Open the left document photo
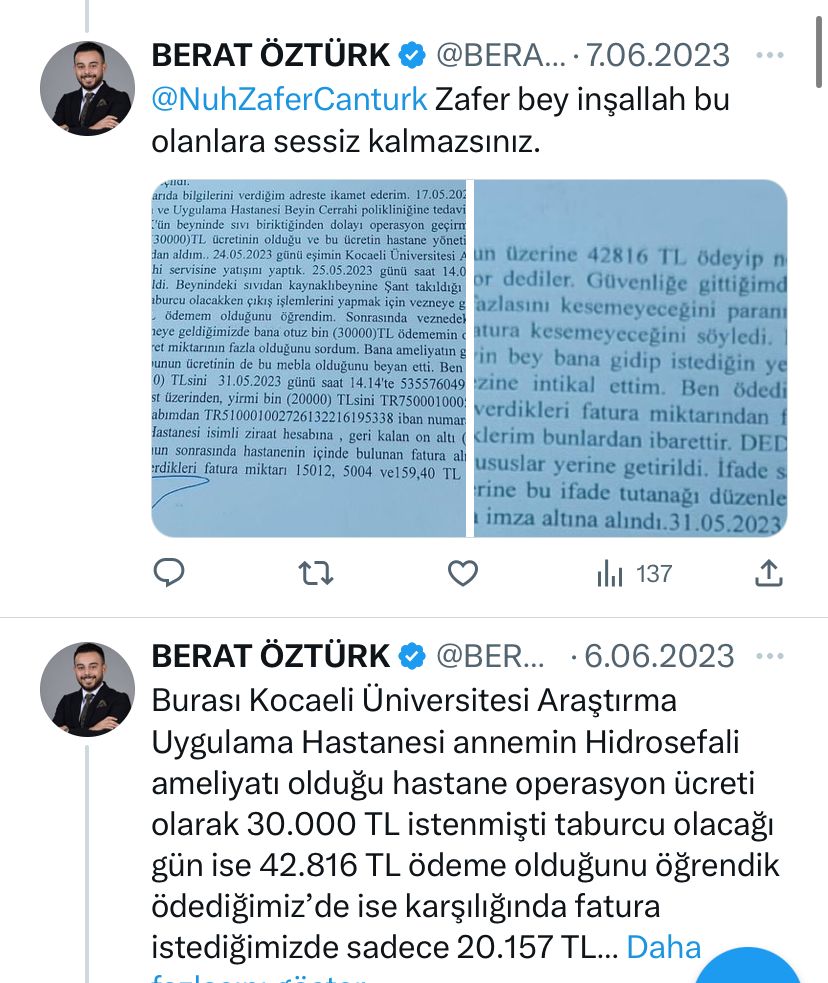Viewport: 828px width, 983px height. point(309,358)
